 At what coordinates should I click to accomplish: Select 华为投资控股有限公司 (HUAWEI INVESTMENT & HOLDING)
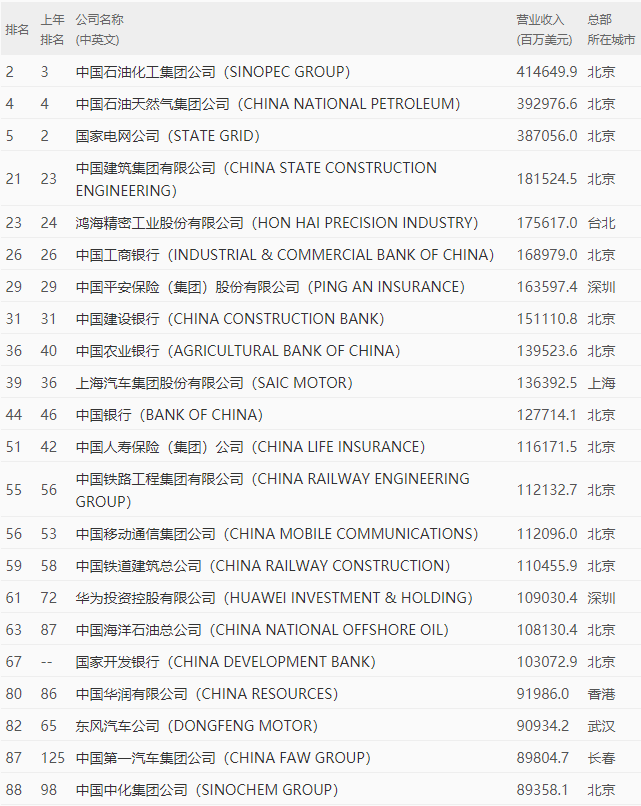[x=274, y=597]
